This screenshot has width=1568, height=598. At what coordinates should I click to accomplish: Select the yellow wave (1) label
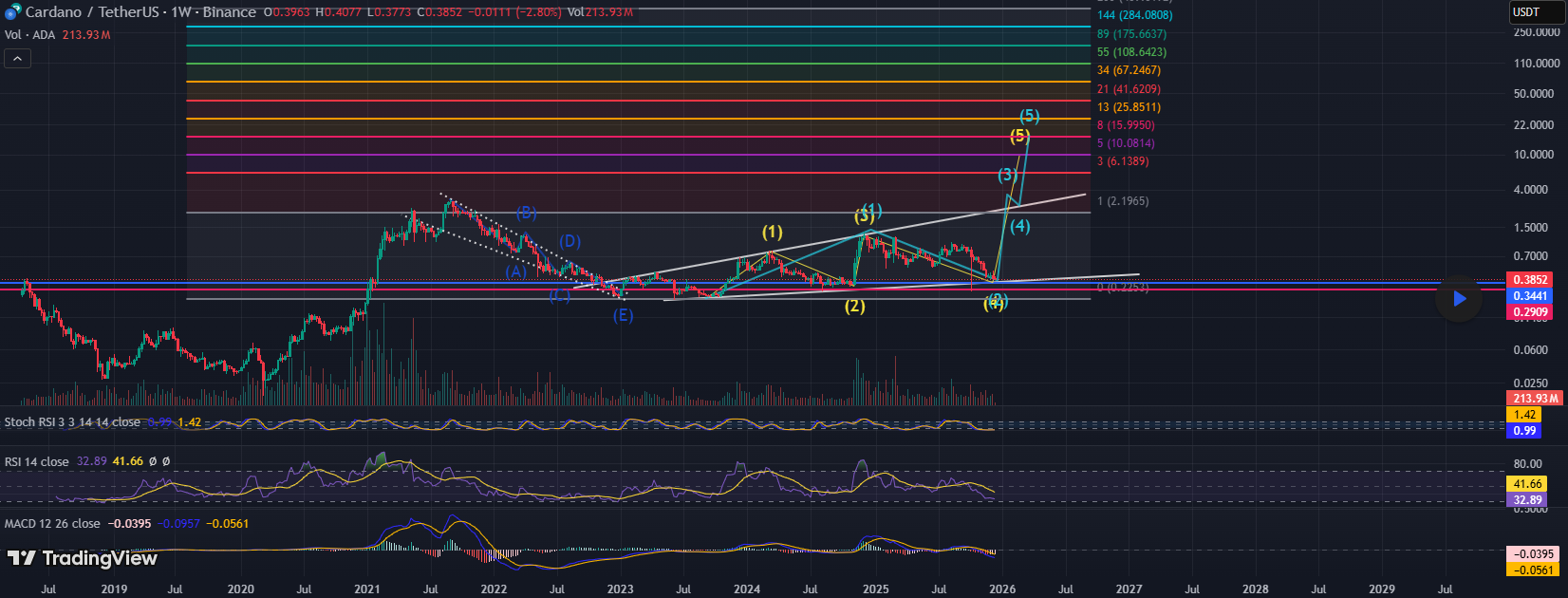coord(773,232)
